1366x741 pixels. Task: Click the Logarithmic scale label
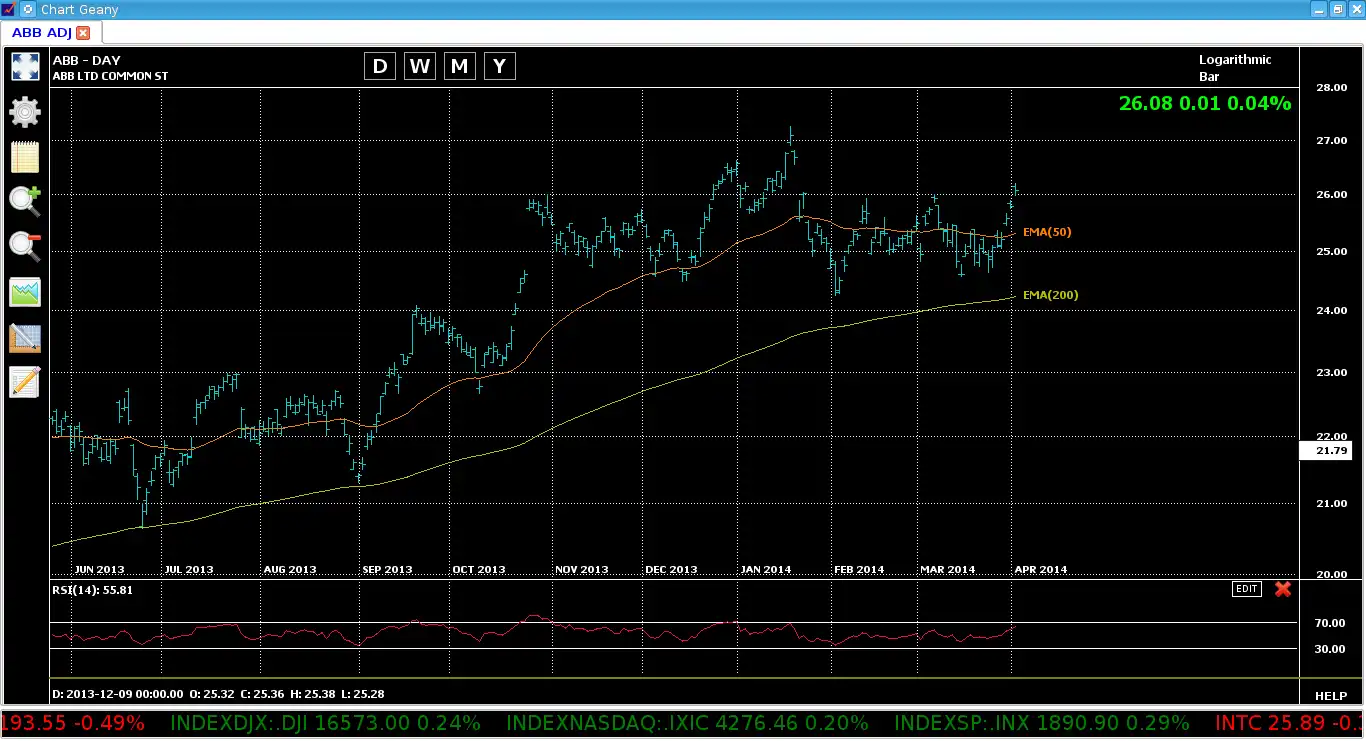pos(1235,60)
